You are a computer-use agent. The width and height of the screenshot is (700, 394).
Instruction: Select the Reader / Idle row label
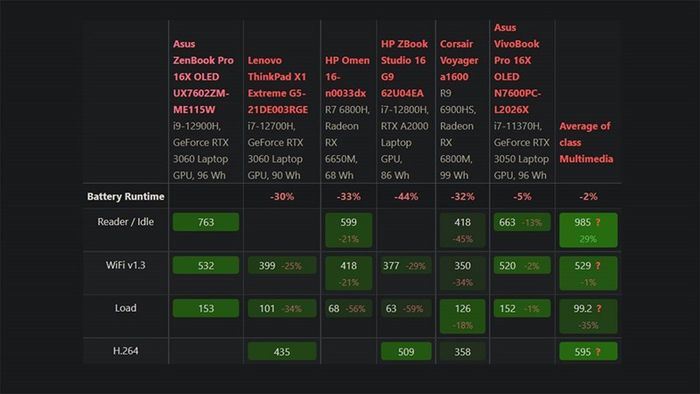click(x=125, y=222)
